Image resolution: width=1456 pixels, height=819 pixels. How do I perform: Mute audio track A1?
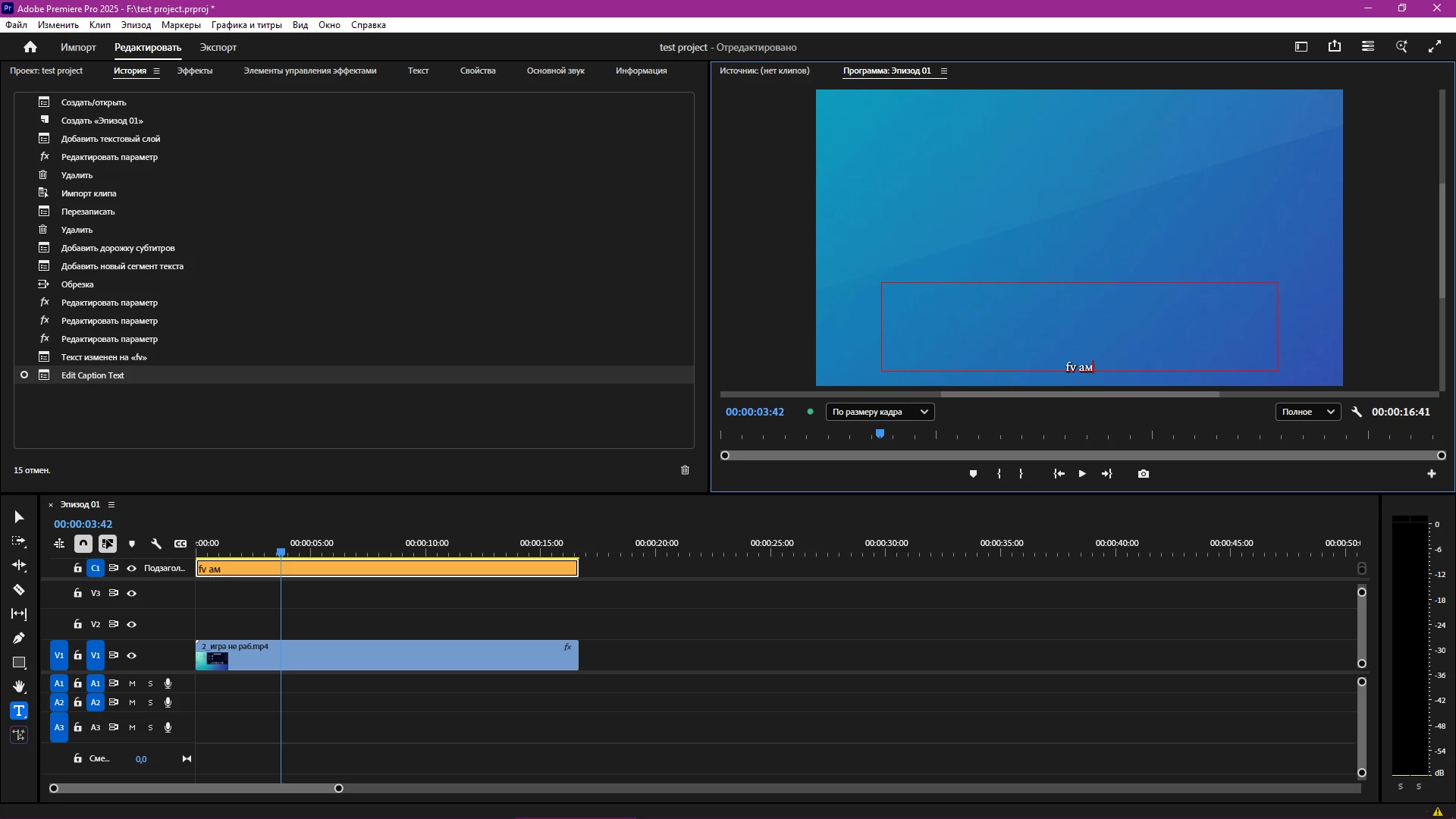(132, 683)
